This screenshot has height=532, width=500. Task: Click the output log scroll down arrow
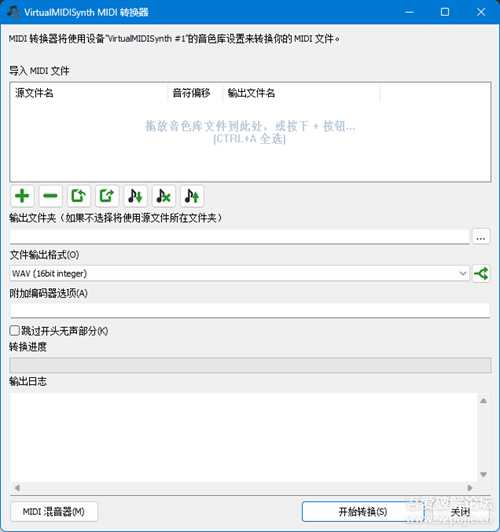(x=484, y=474)
